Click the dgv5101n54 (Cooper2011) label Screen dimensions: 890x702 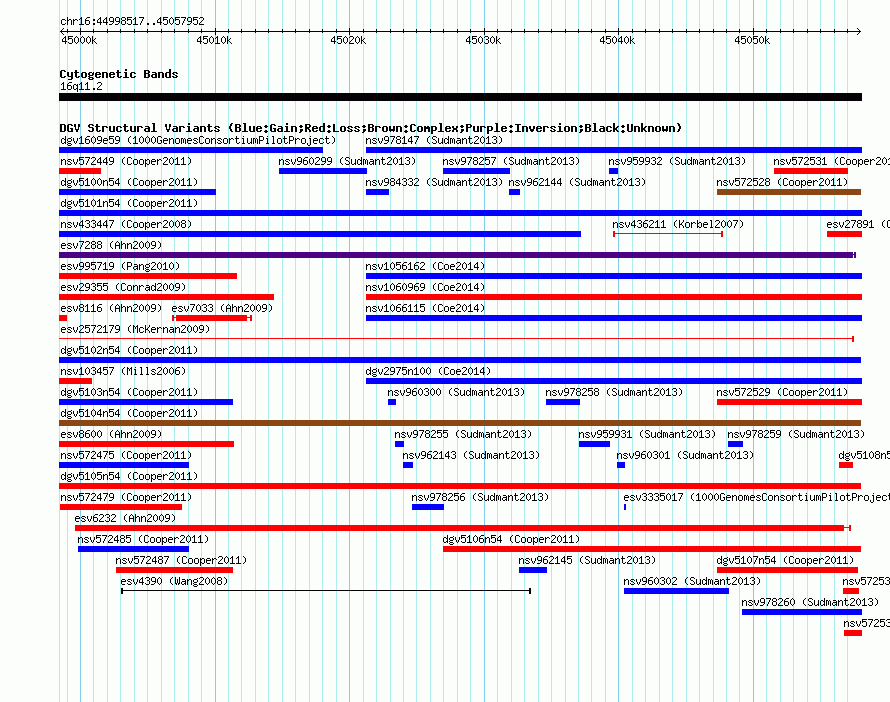click(x=129, y=203)
